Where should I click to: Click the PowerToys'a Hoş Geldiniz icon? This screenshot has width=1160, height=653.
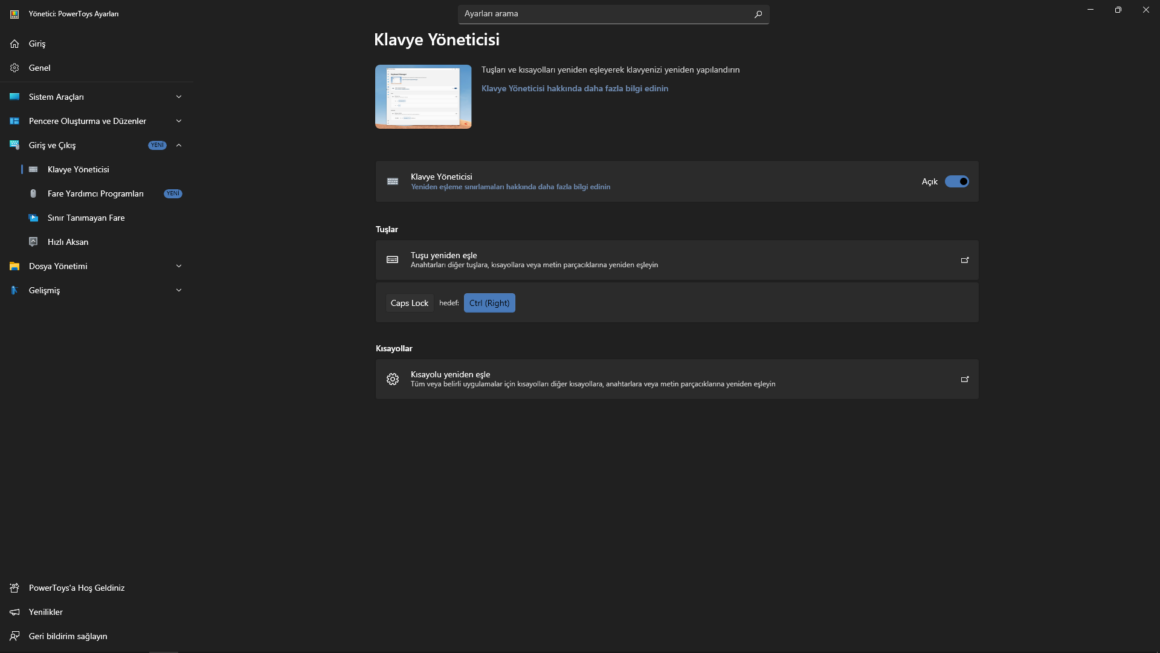pyautogui.click(x=14, y=588)
